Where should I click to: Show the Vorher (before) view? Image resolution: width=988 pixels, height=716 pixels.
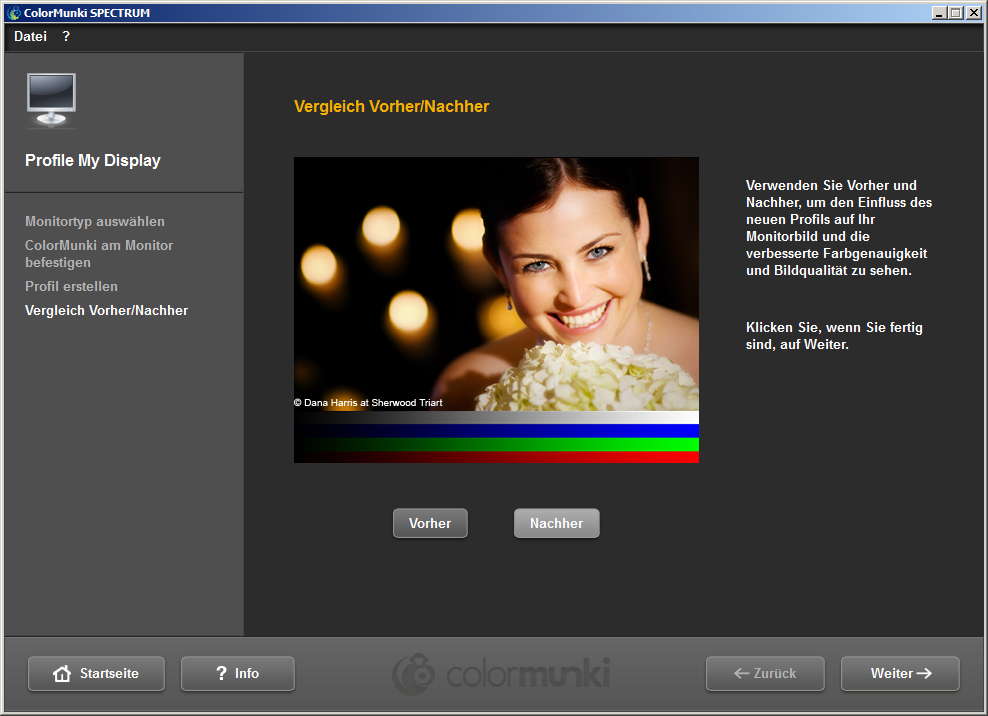[430, 523]
